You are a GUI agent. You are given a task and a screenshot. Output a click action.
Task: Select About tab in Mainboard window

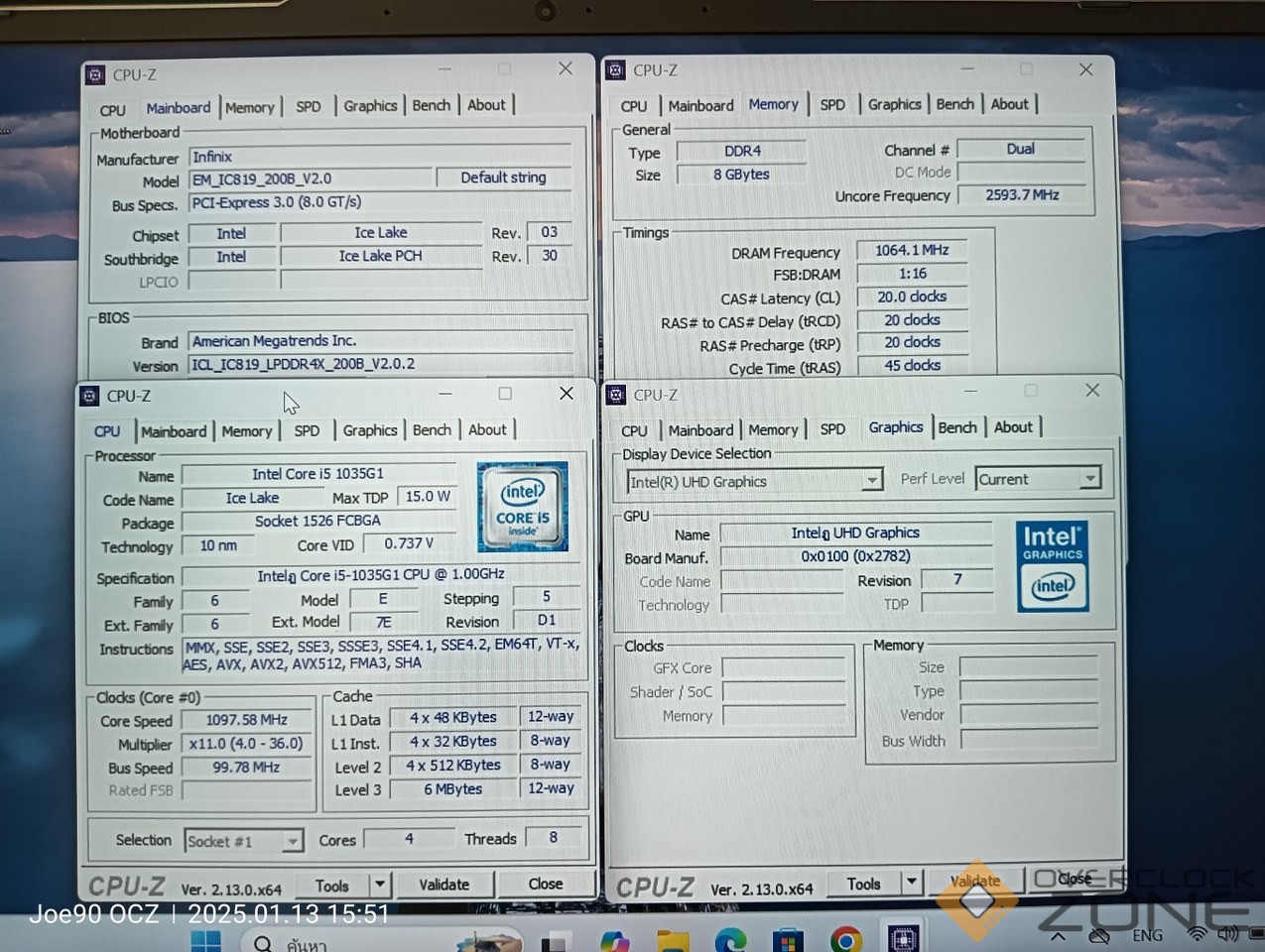point(486,105)
